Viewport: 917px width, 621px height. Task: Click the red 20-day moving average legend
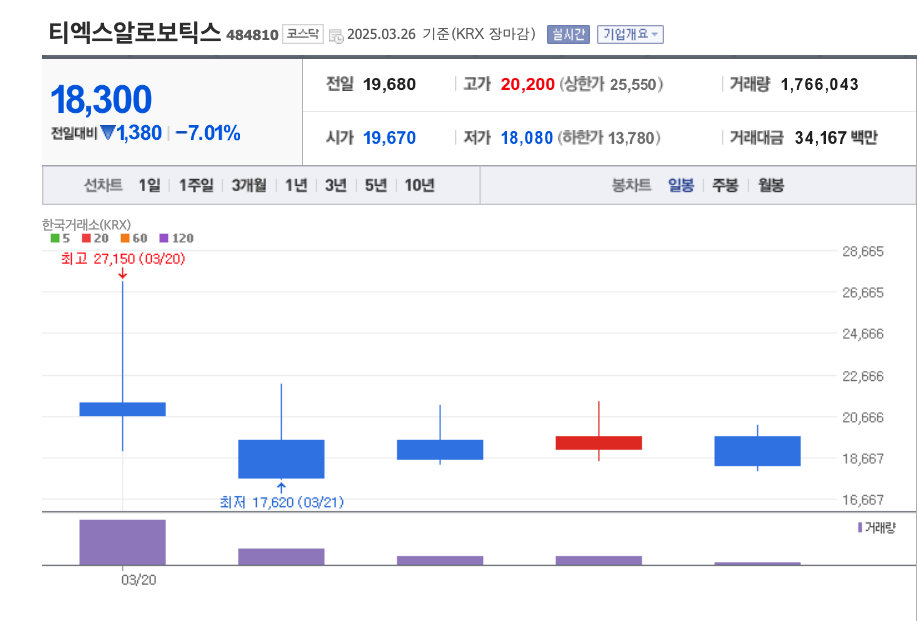point(95,238)
